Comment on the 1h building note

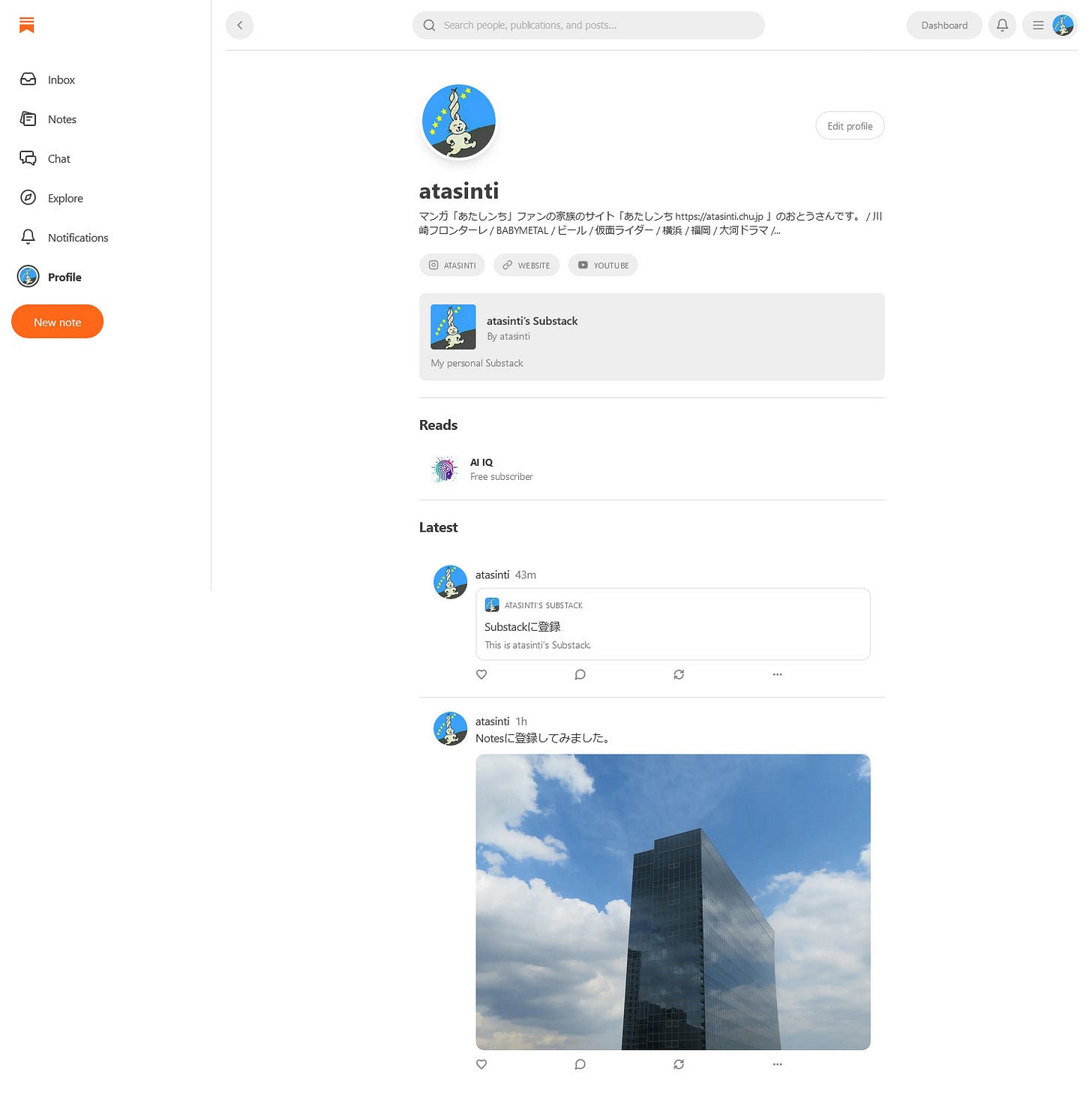point(580,1064)
